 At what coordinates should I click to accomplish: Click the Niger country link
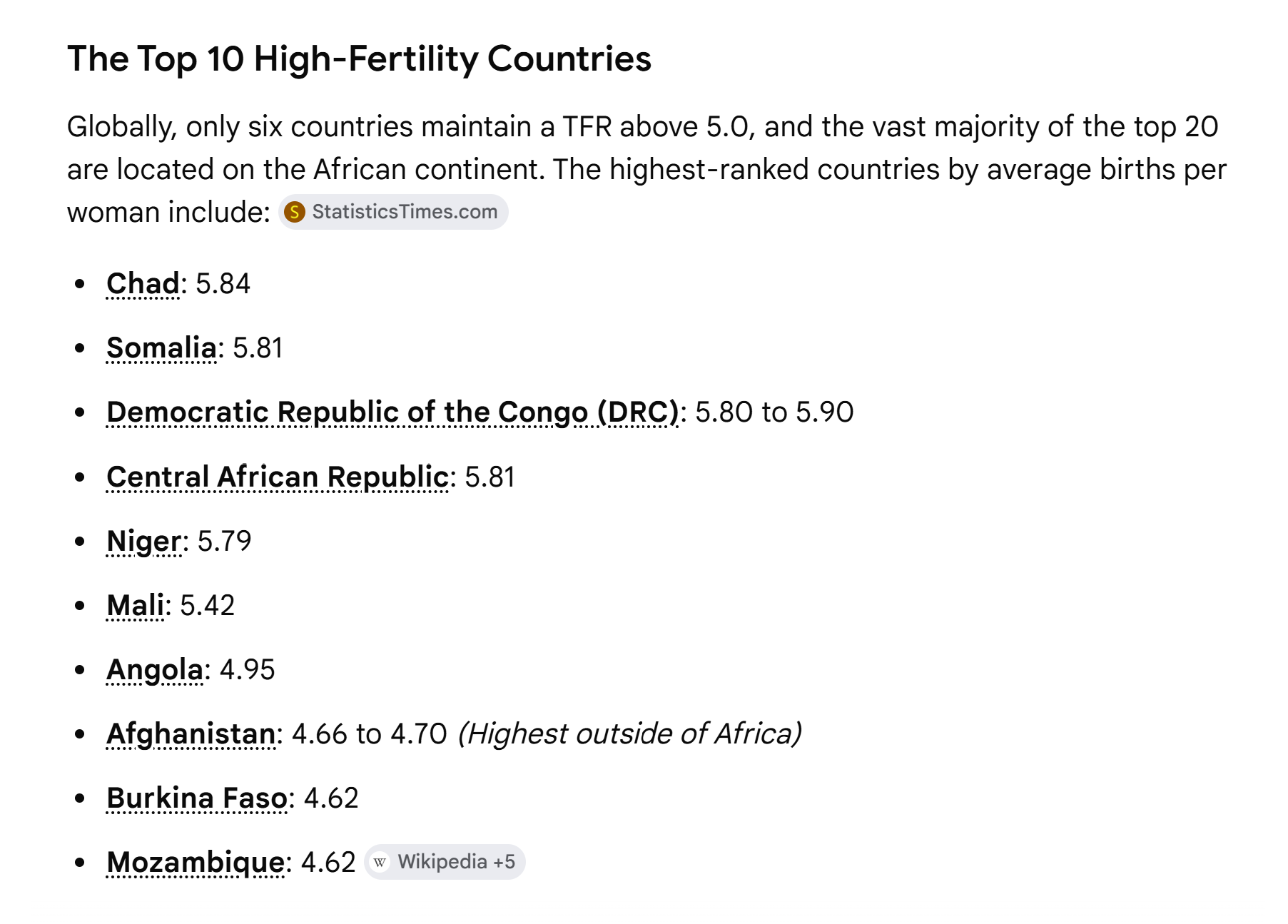coord(144,542)
